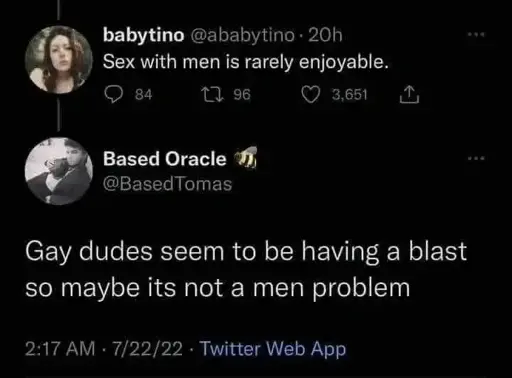Screen dimensions: 512x378
Task: Open Based Oracle's profile picture
Action: [x=59, y=171]
